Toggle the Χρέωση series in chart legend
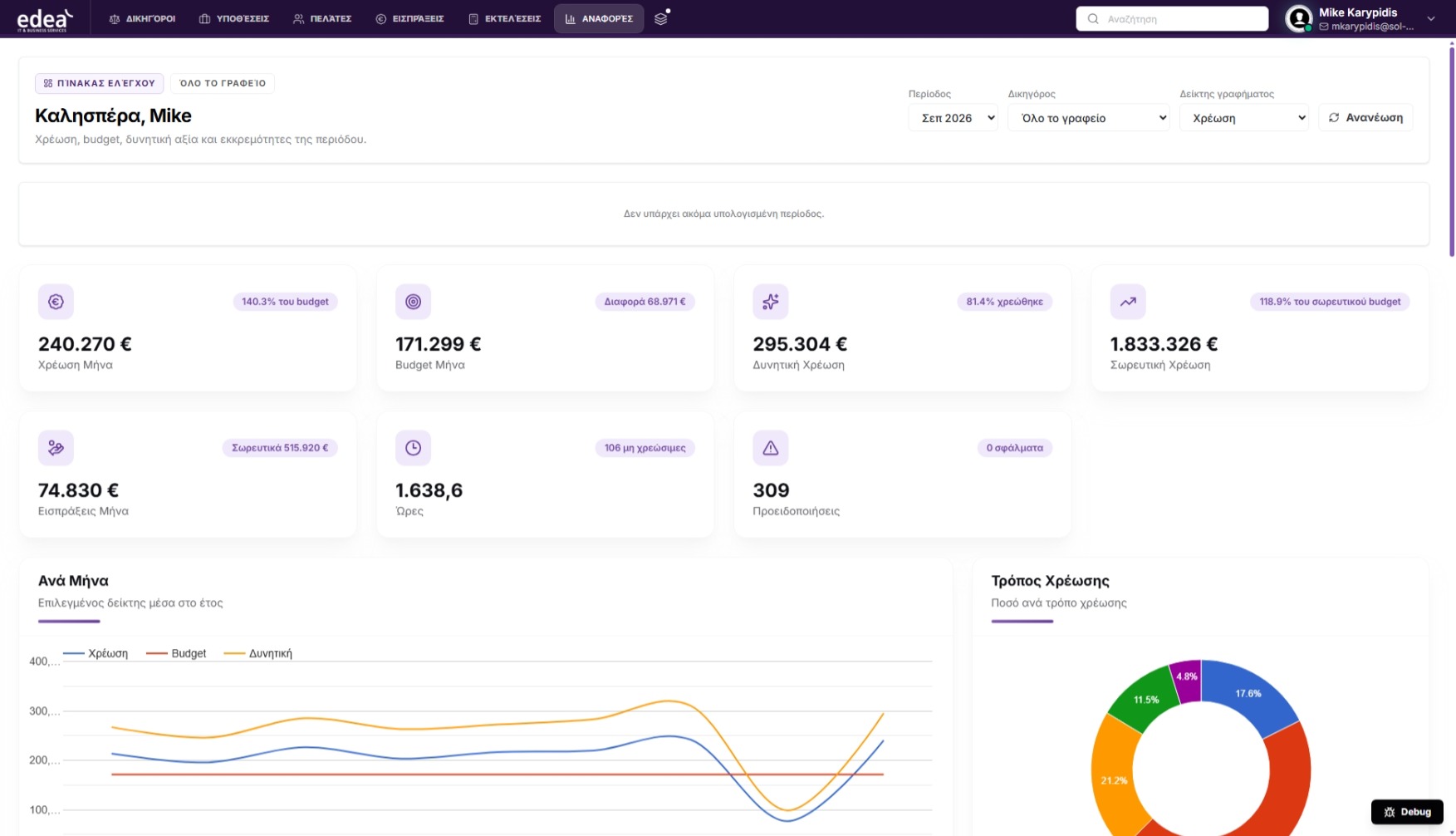This screenshot has height=836, width=1456. coord(96,653)
